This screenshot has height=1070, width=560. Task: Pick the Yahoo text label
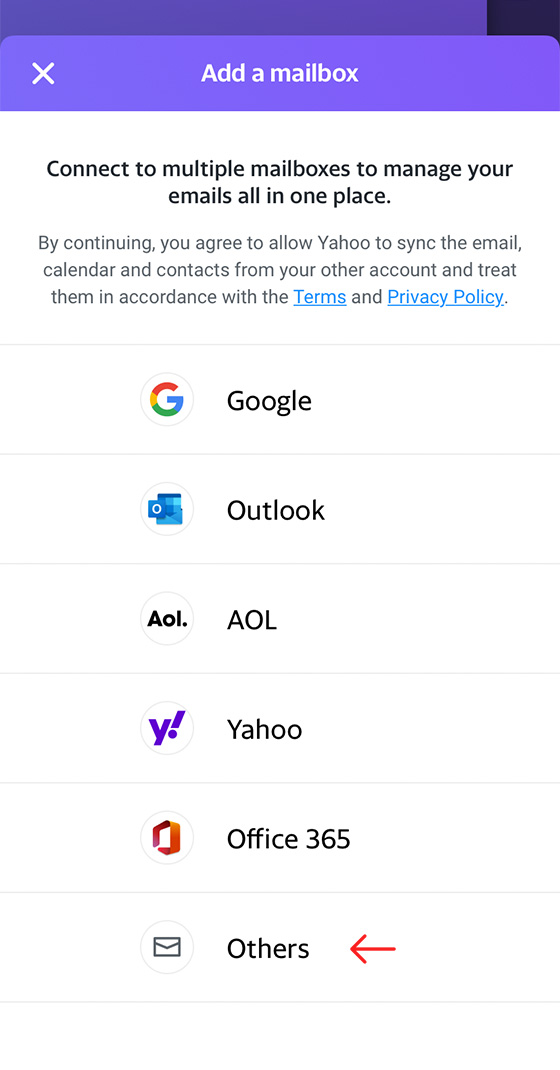(265, 729)
